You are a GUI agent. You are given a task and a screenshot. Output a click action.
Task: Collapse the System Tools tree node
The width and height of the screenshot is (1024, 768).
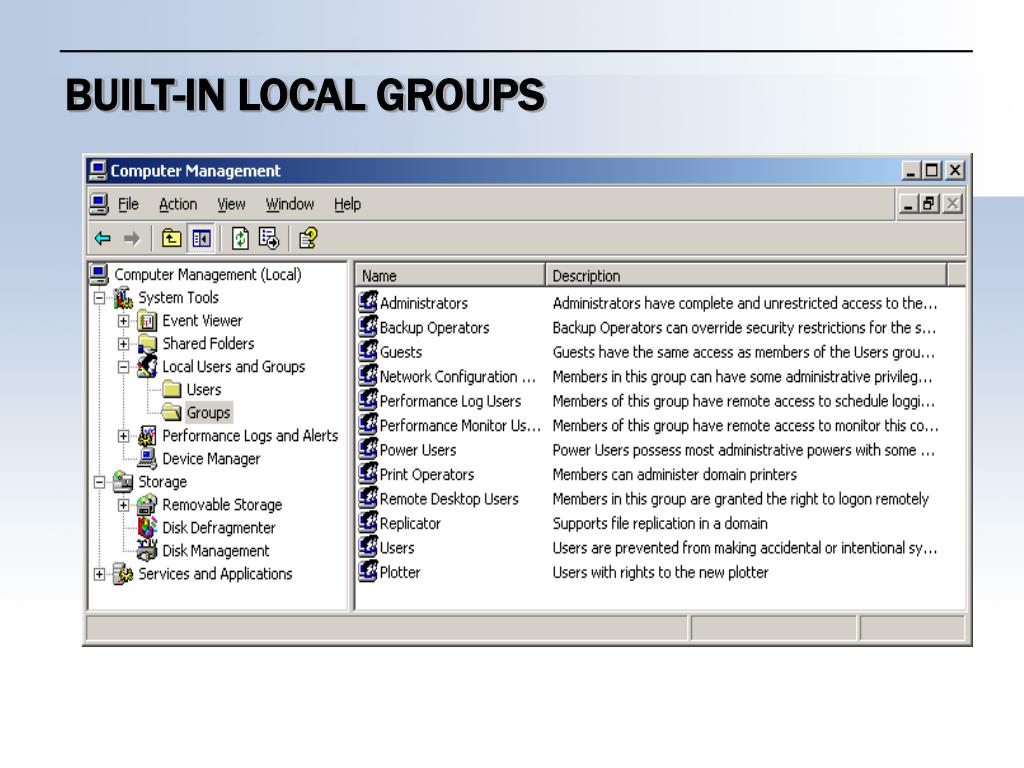coord(99,298)
